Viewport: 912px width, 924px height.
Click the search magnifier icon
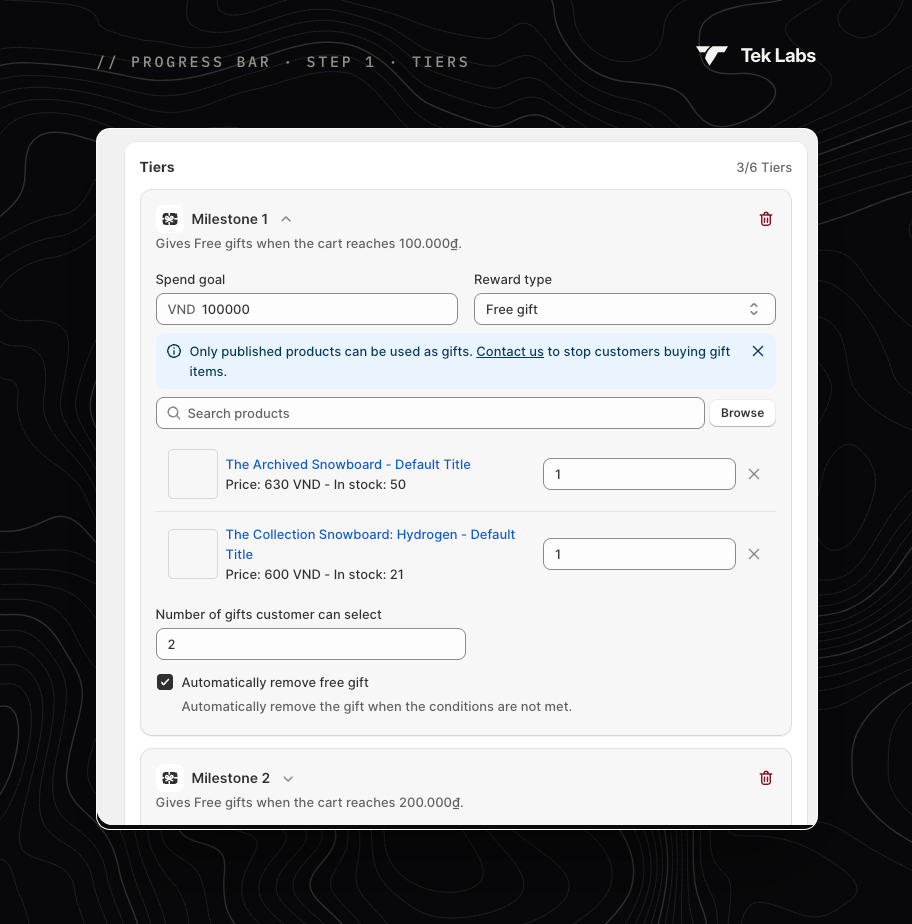point(174,413)
